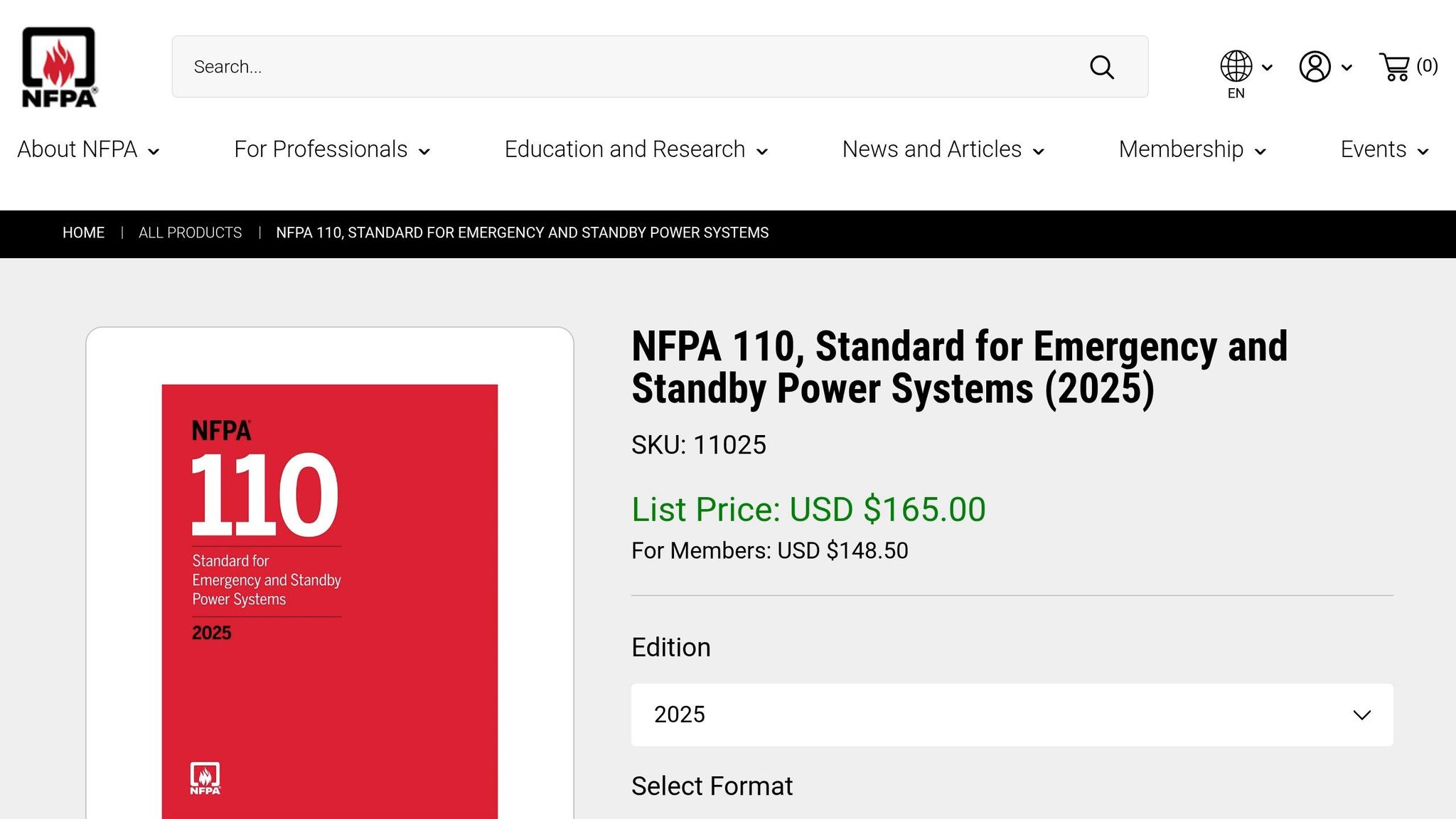Click the product title NFPA 110 heading

click(959, 368)
